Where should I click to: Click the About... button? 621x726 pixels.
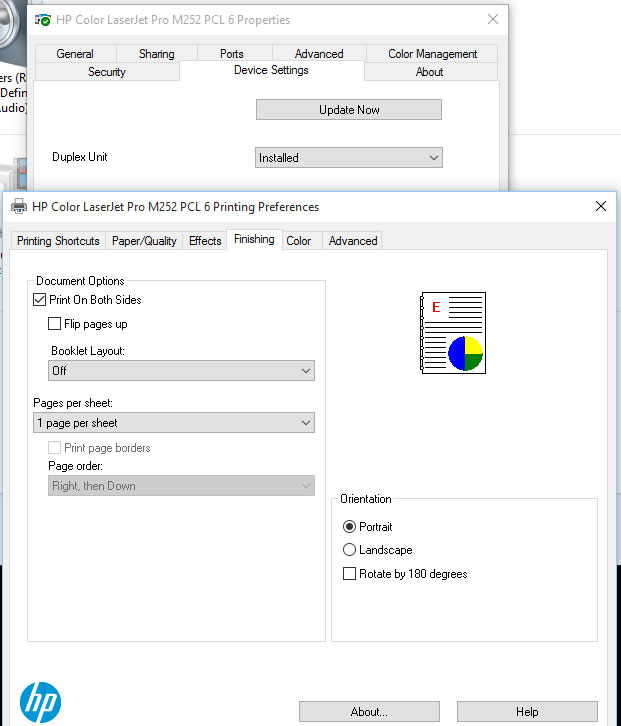(369, 711)
